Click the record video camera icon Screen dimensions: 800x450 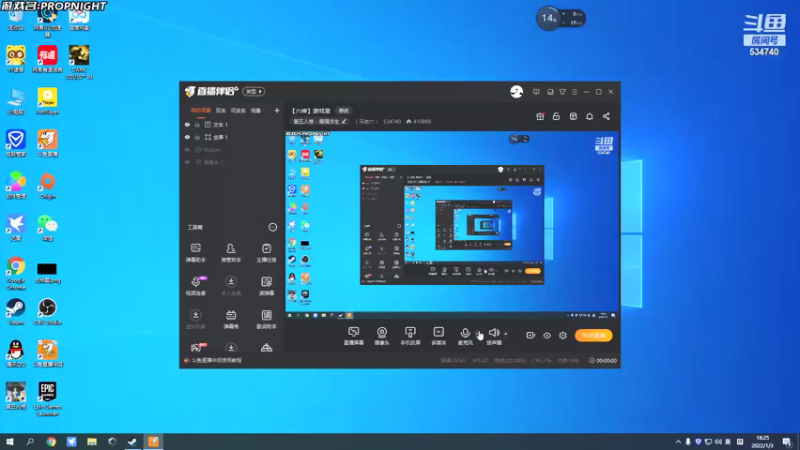click(531, 335)
